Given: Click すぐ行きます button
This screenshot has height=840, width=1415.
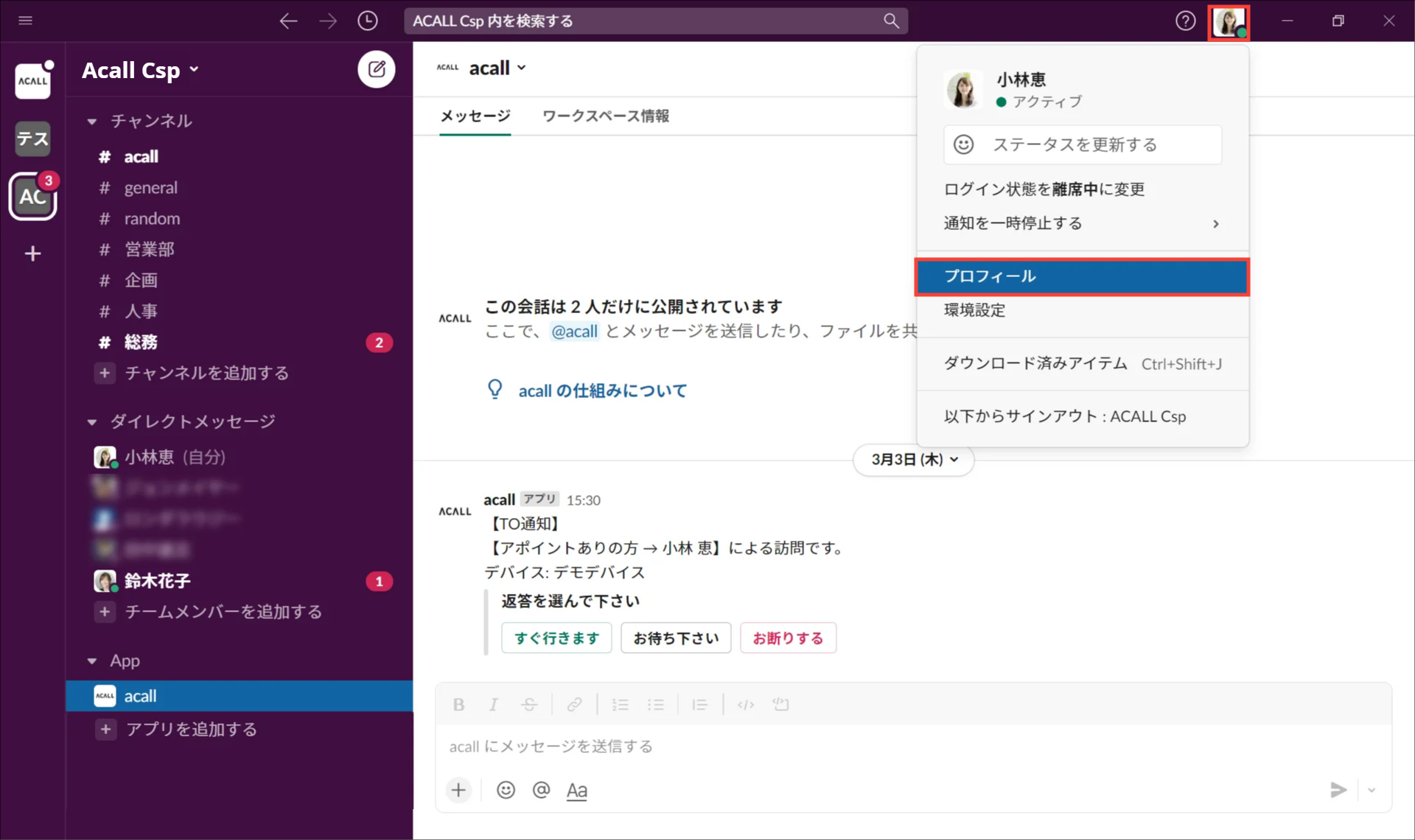Looking at the screenshot, I should [x=556, y=638].
